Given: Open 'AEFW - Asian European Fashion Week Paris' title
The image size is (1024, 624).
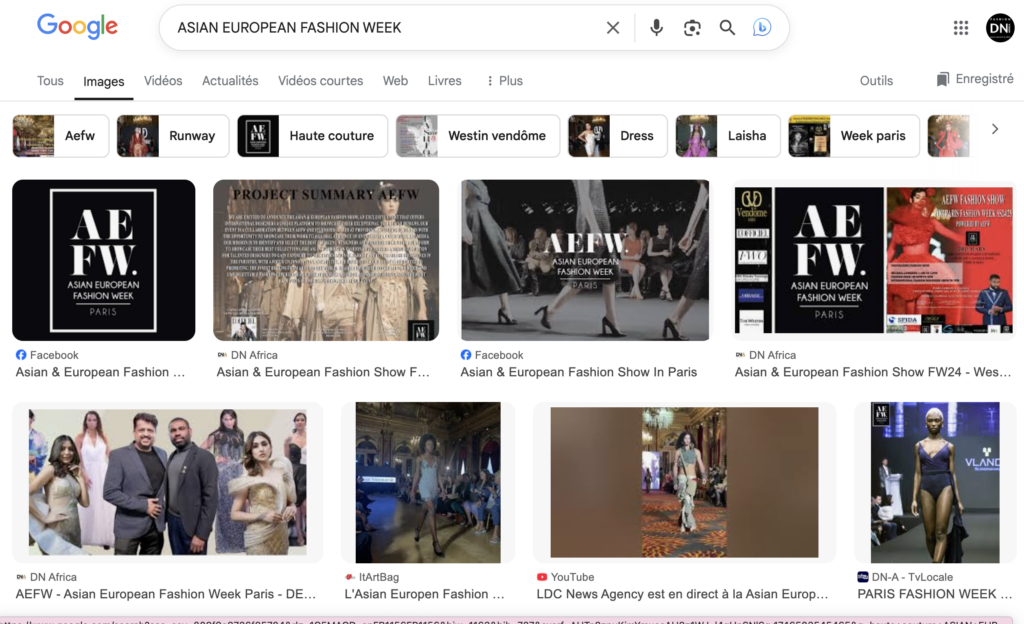Looking at the screenshot, I should coord(166,594).
